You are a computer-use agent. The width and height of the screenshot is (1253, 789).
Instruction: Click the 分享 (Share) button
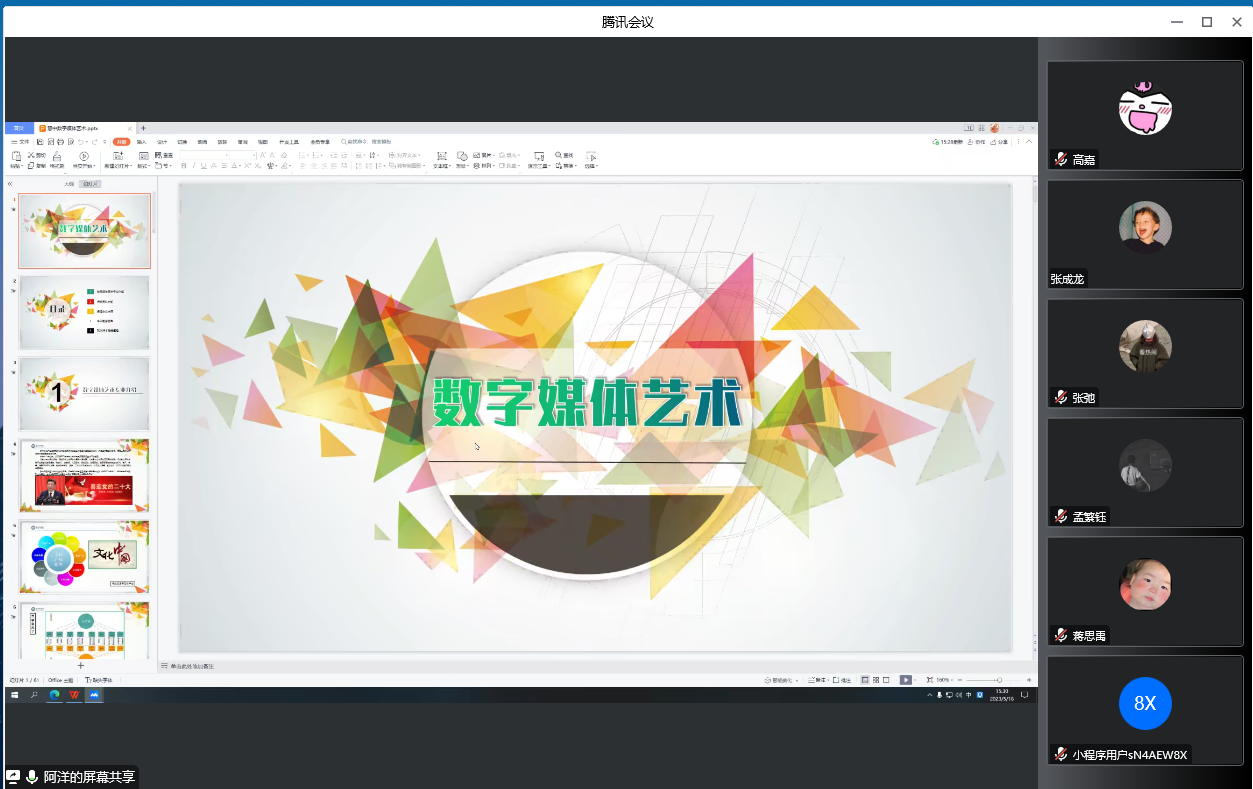(1001, 142)
